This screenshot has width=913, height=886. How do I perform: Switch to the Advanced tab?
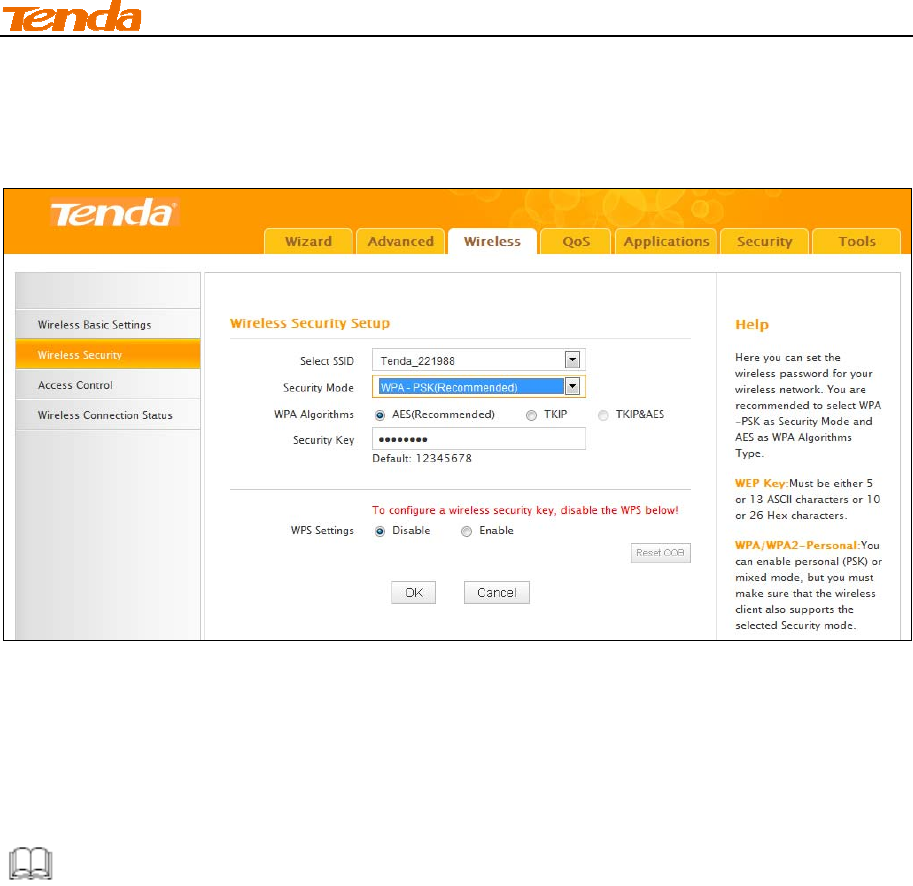click(400, 241)
